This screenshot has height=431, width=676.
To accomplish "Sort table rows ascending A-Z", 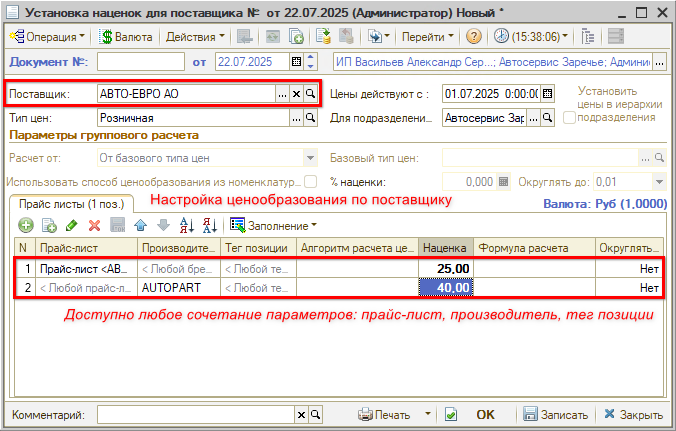I will (187, 225).
